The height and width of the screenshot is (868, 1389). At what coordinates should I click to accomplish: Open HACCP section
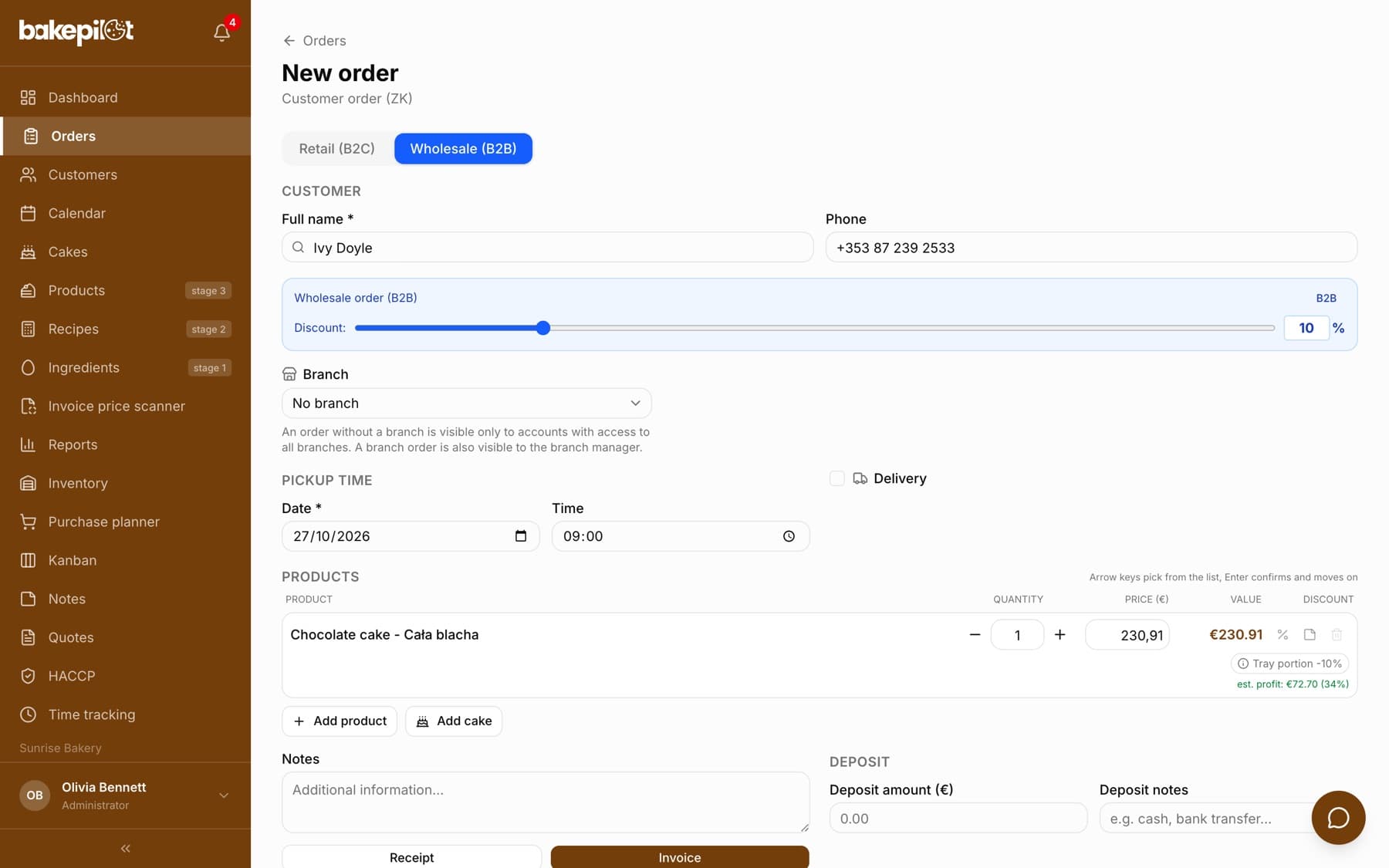coord(125,676)
